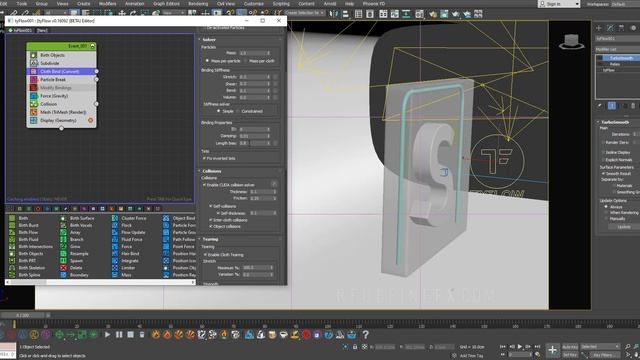
Task: Open the Create Selection Set dropdown
Action: 304,13
